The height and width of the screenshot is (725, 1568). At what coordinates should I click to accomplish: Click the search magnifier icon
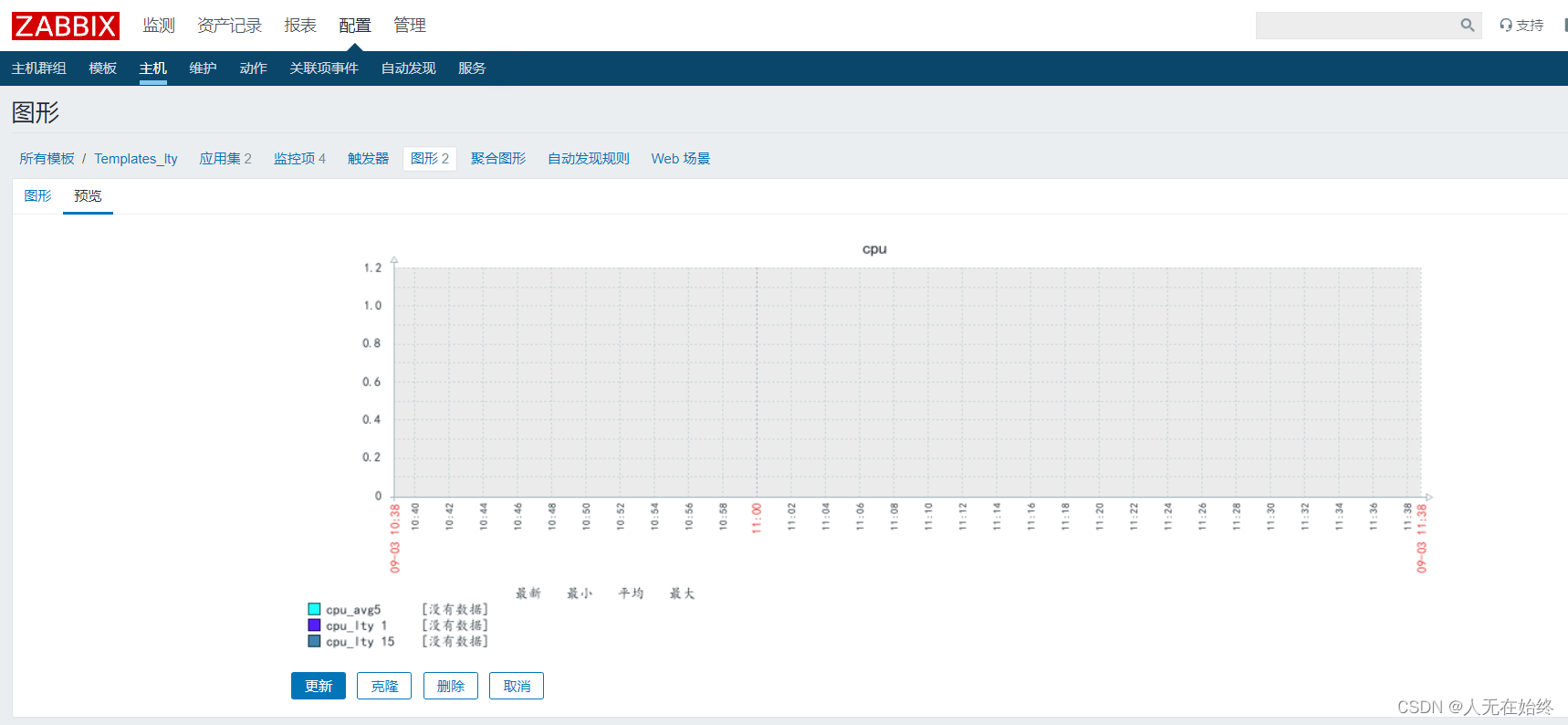tap(1467, 26)
